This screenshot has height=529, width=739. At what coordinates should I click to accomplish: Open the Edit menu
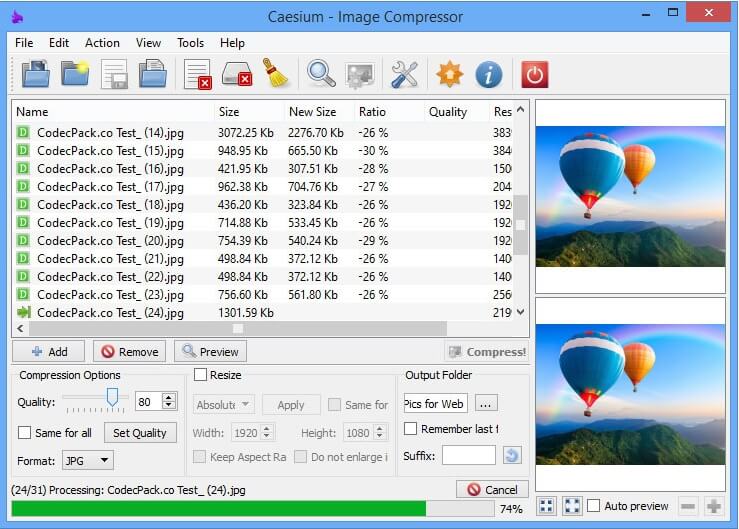click(x=59, y=43)
